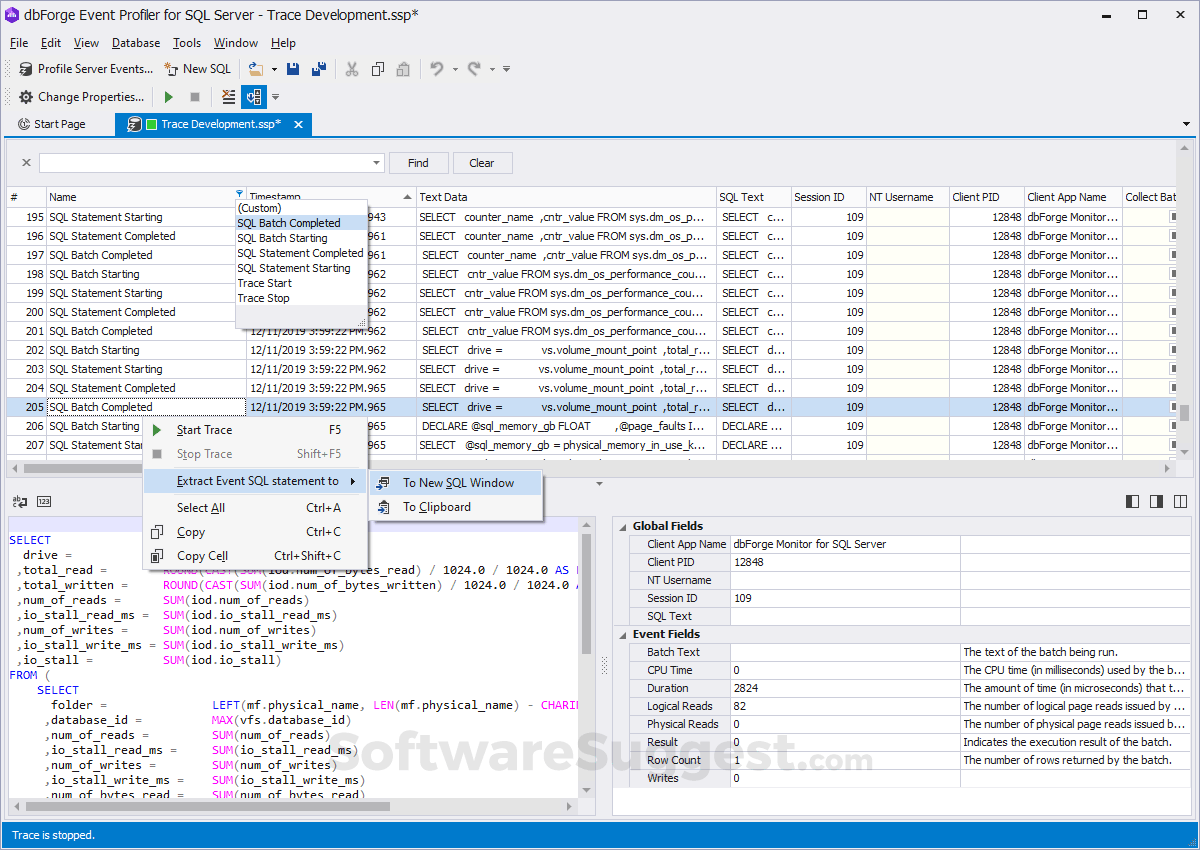Select the Profile Server Events icon
Image resolution: width=1200 pixels, height=850 pixels.
click(x=24, y=68)
